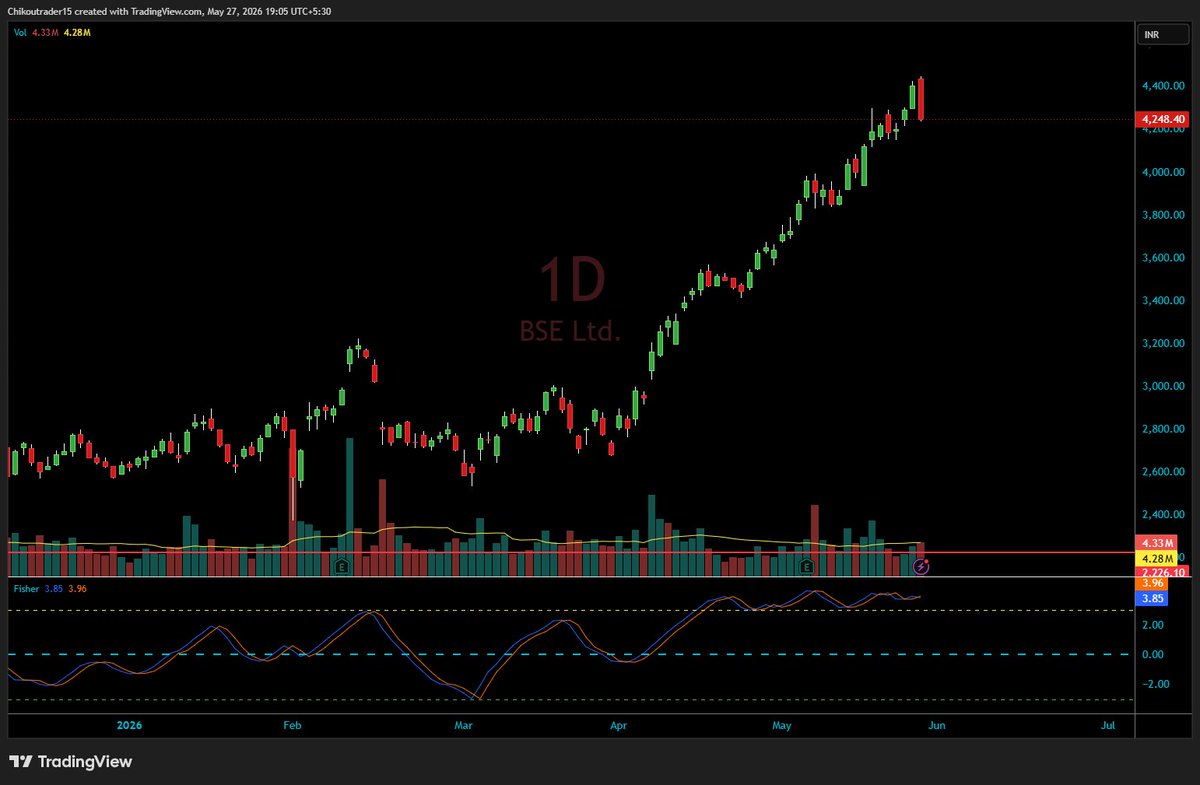Screen dimensions: 1200x785
Task: Click the May earnings E marker
Action: [807, 566]
